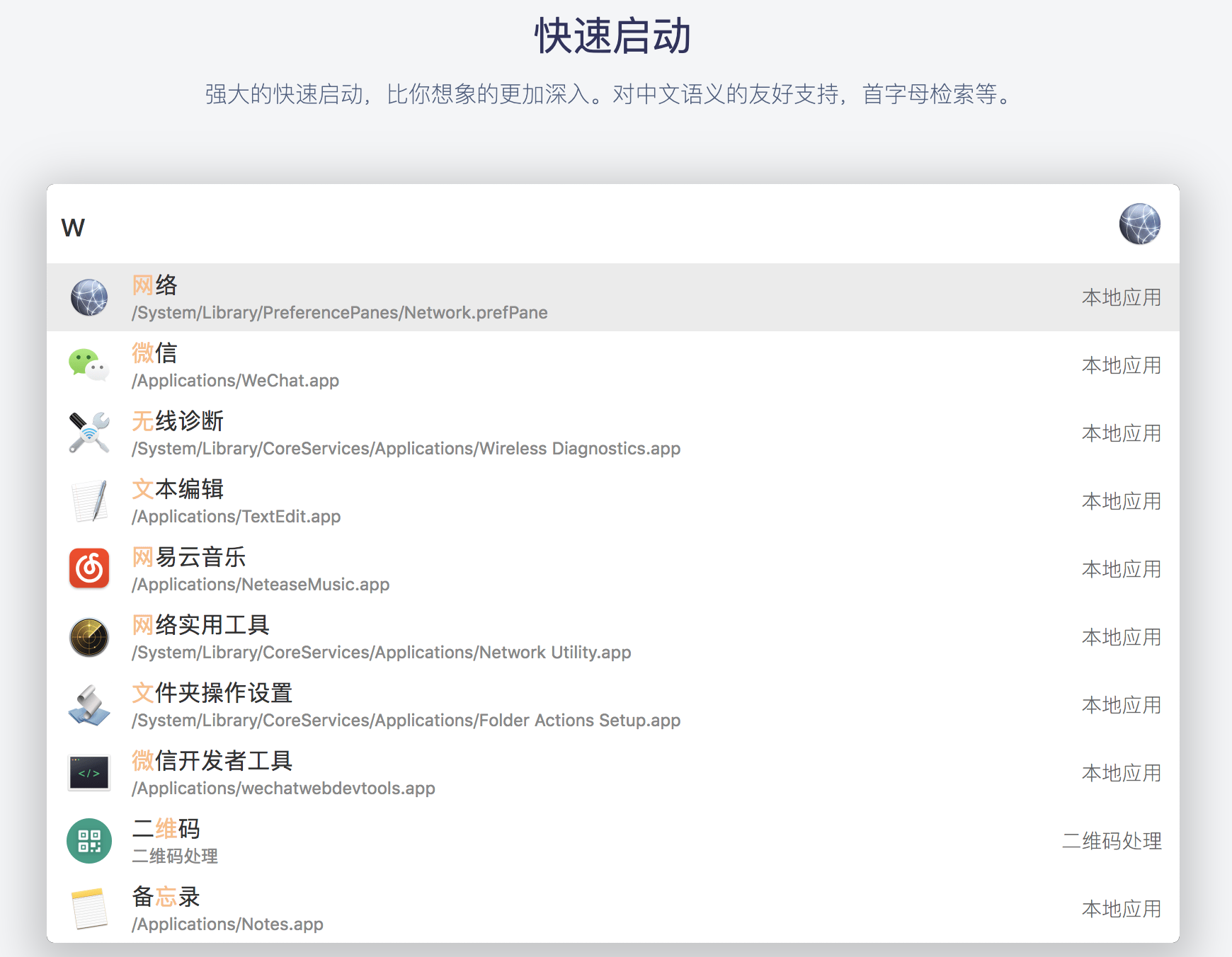Click the WeChat devtools code icon
The image size is (1232, 957).
[89, 773]
